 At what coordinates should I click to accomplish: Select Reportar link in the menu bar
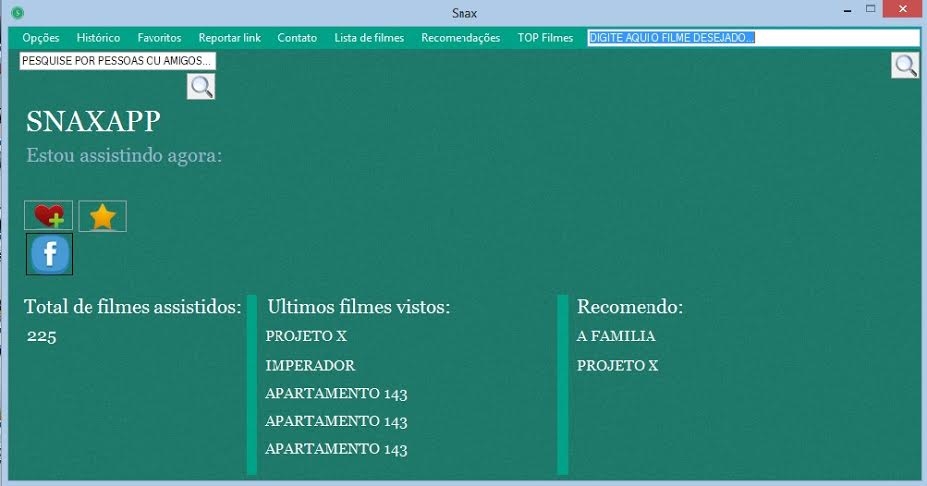(x=229, y=38)
